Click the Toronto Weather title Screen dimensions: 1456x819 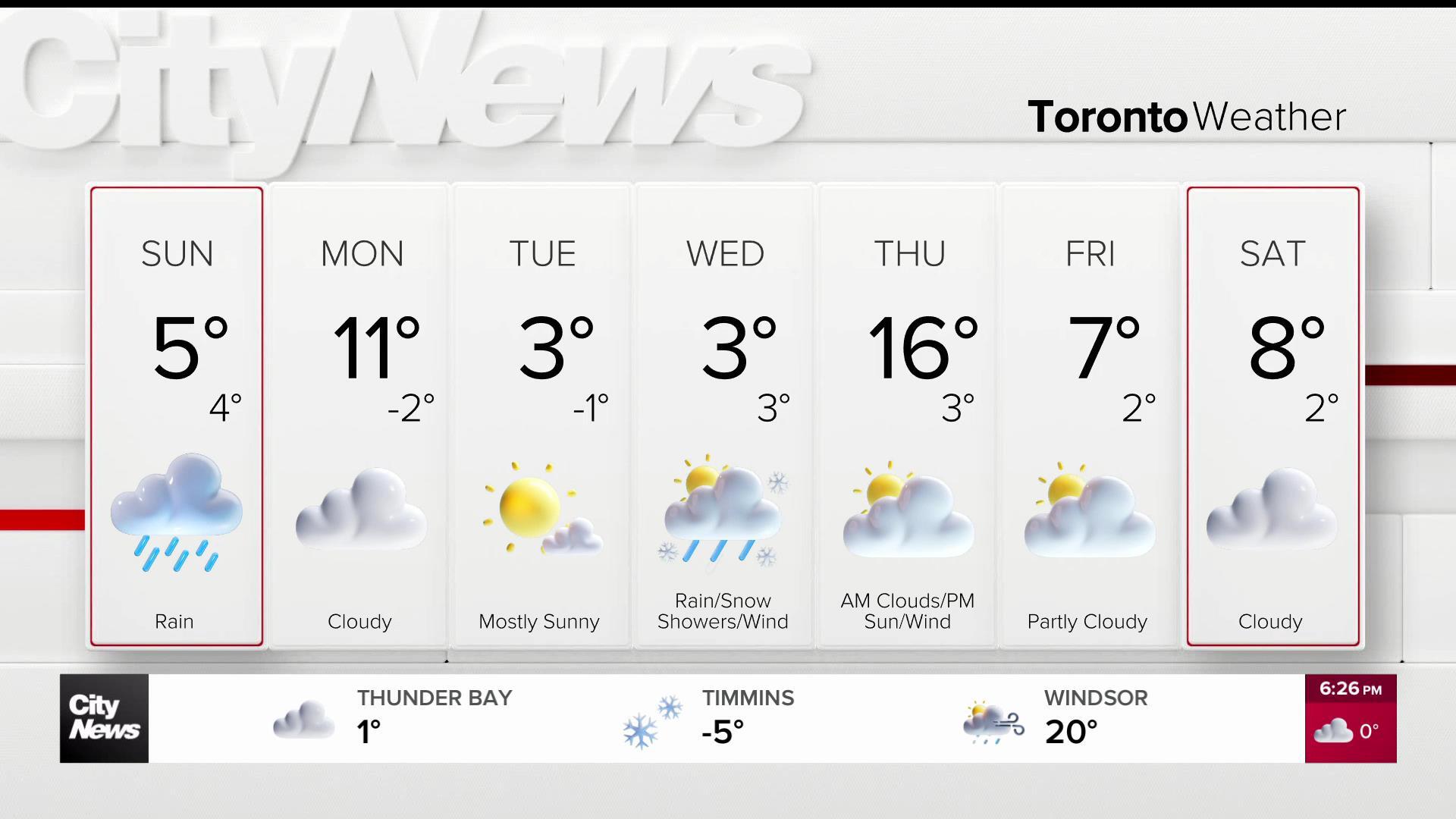(1187, 118)
